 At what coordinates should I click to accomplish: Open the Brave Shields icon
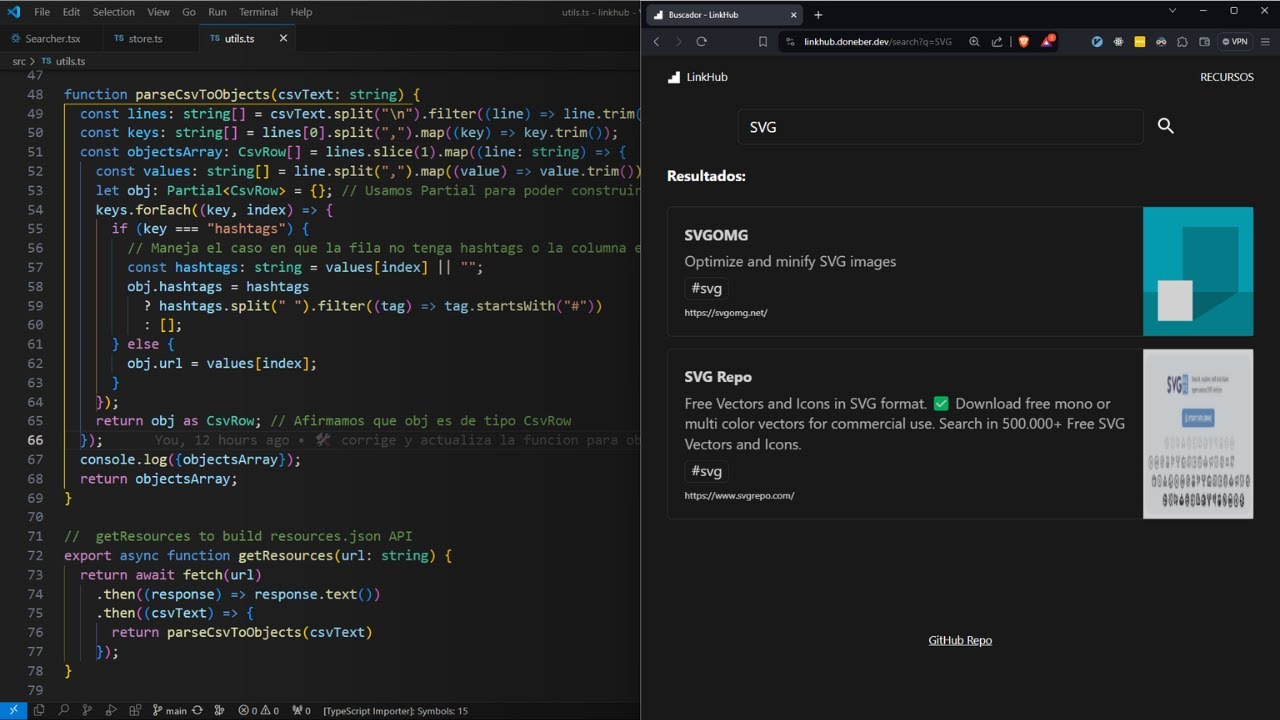pos(1023,42)
